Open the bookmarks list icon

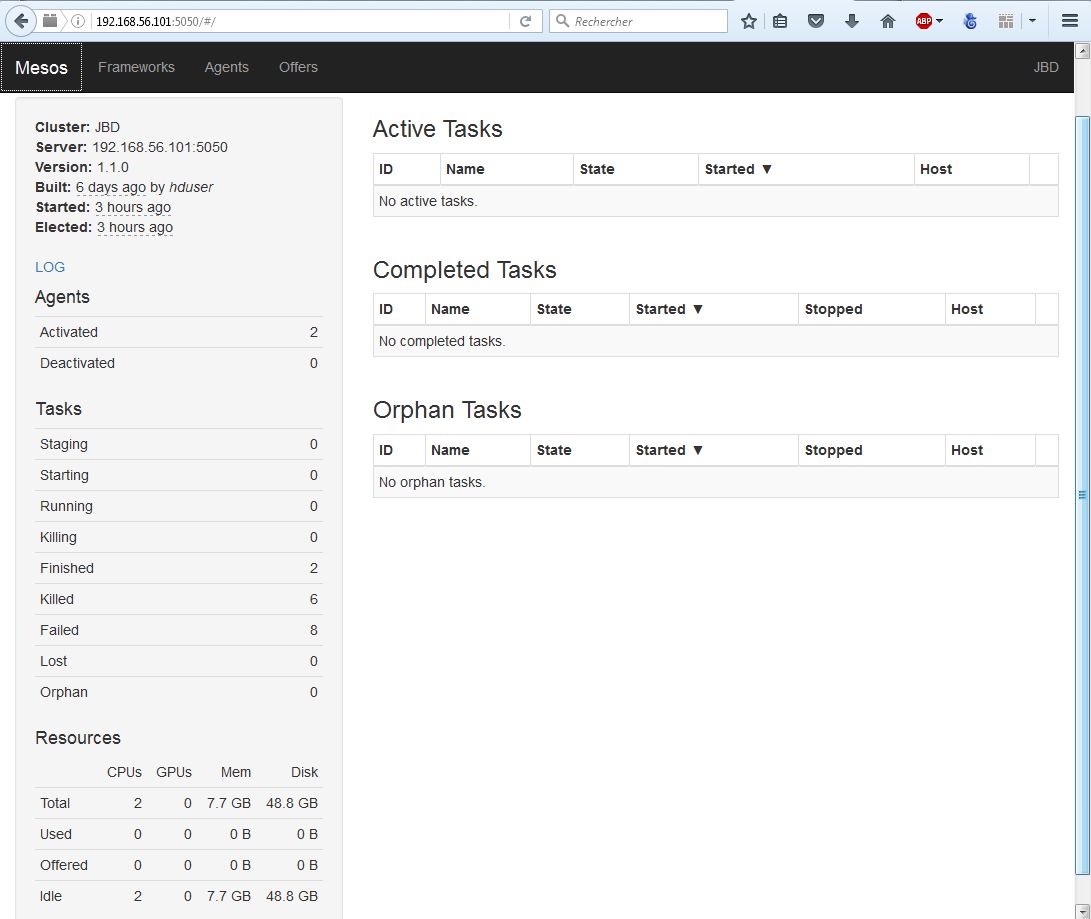tap(780, 21)
